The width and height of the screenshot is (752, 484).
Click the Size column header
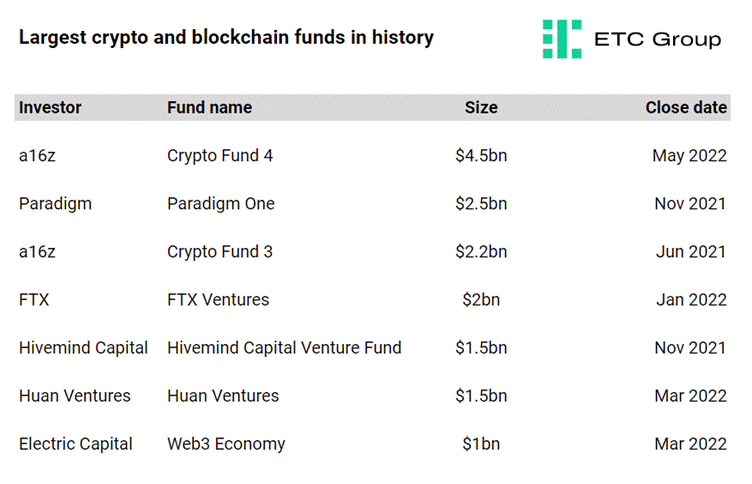pos(481,107)
